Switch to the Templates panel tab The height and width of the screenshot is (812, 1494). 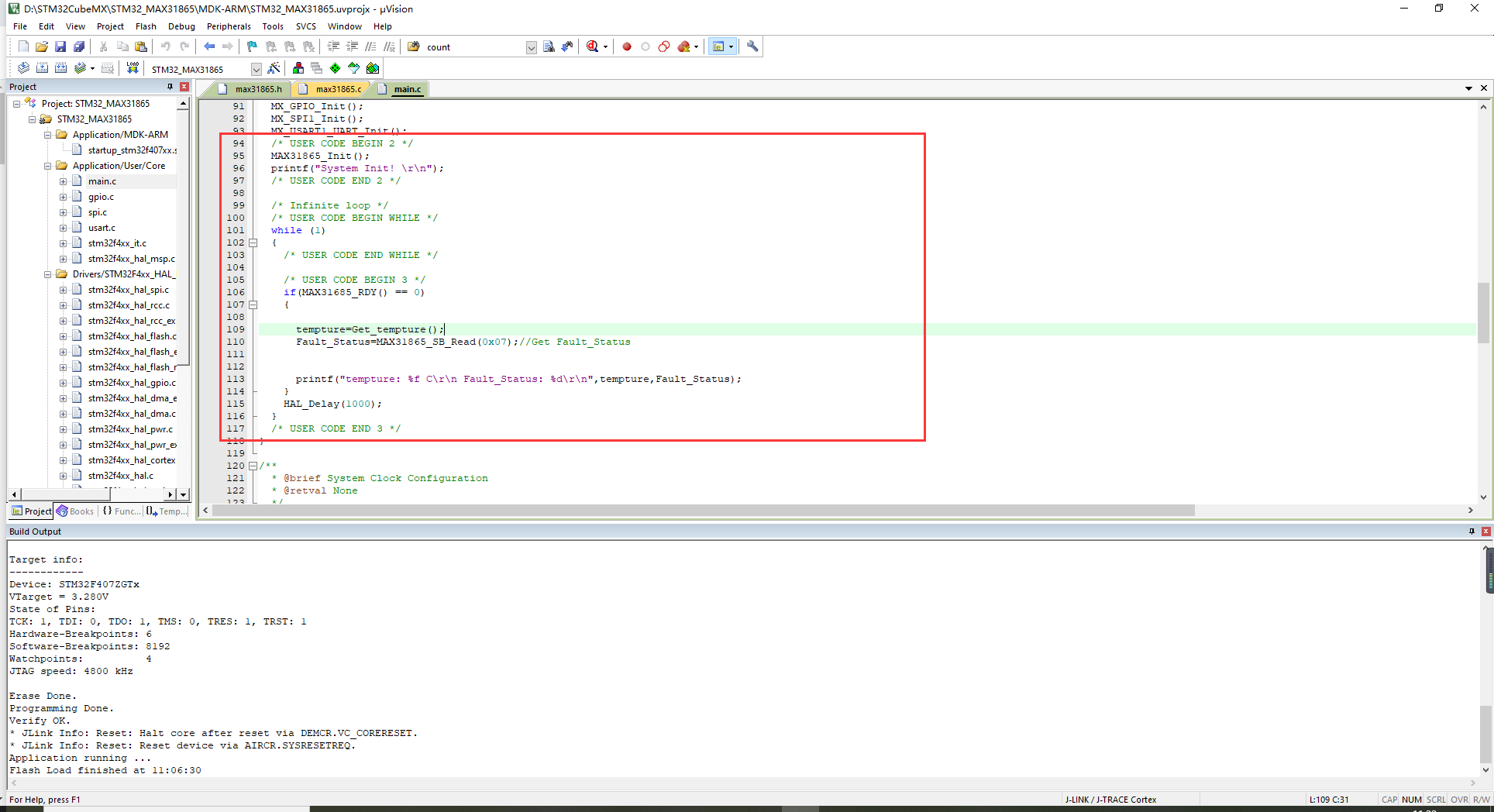[x=167, y=511]
